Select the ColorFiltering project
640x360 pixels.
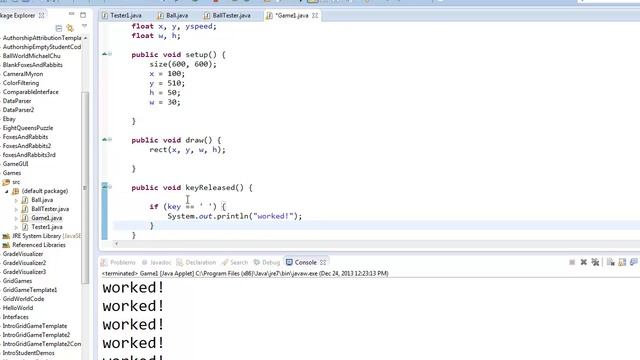tap(21, 83)
